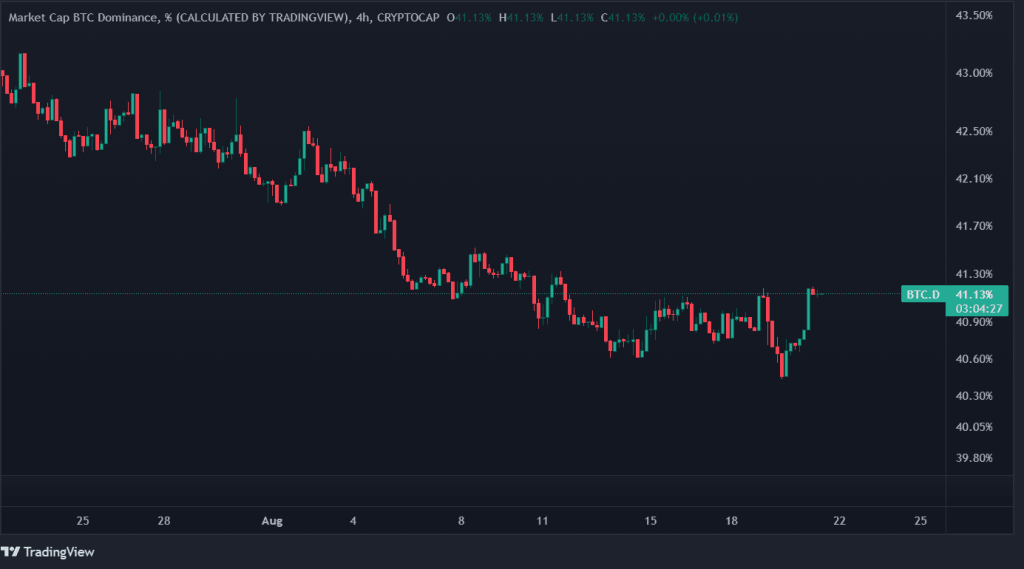Click the 28 date label on time axis
This screenshot has height=569, width=1024.
(x=164, y=521)
